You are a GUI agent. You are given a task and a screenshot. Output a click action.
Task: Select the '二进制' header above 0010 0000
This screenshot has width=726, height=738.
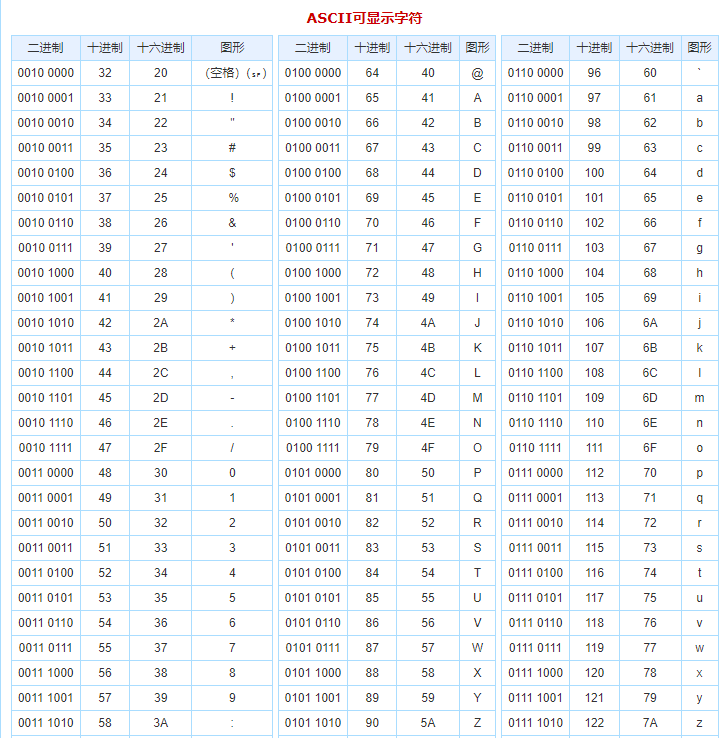(46, 48)
